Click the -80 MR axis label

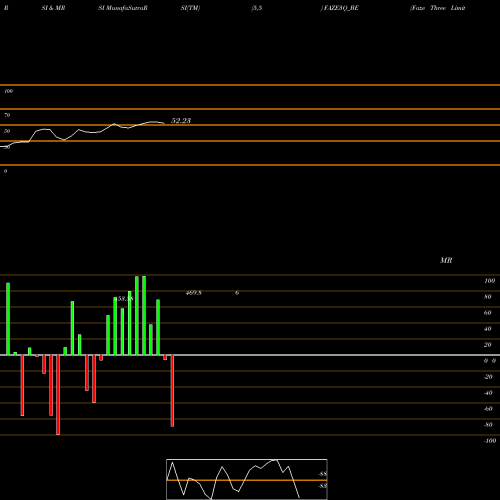tap(488, 425)
